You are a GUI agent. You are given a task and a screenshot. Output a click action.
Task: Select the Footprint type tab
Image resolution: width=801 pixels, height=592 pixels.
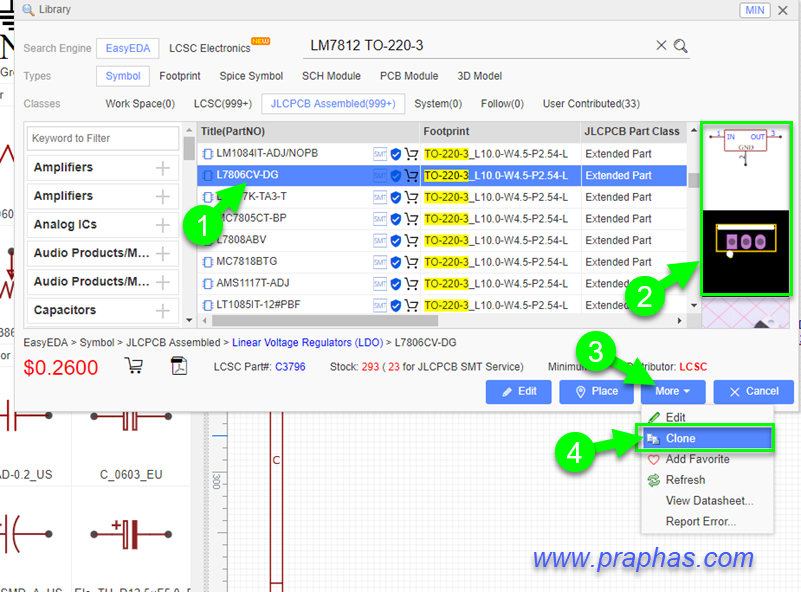pos(180,76)
